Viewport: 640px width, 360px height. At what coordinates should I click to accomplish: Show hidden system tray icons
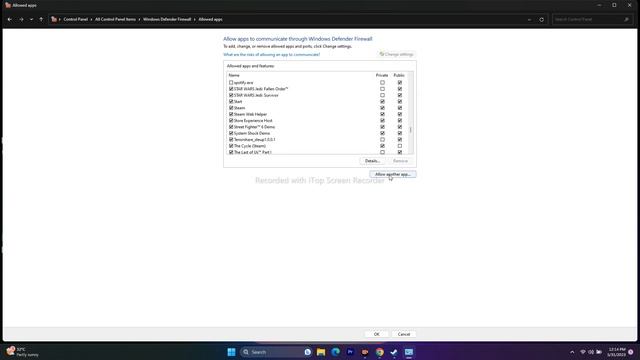click(572, 352)
